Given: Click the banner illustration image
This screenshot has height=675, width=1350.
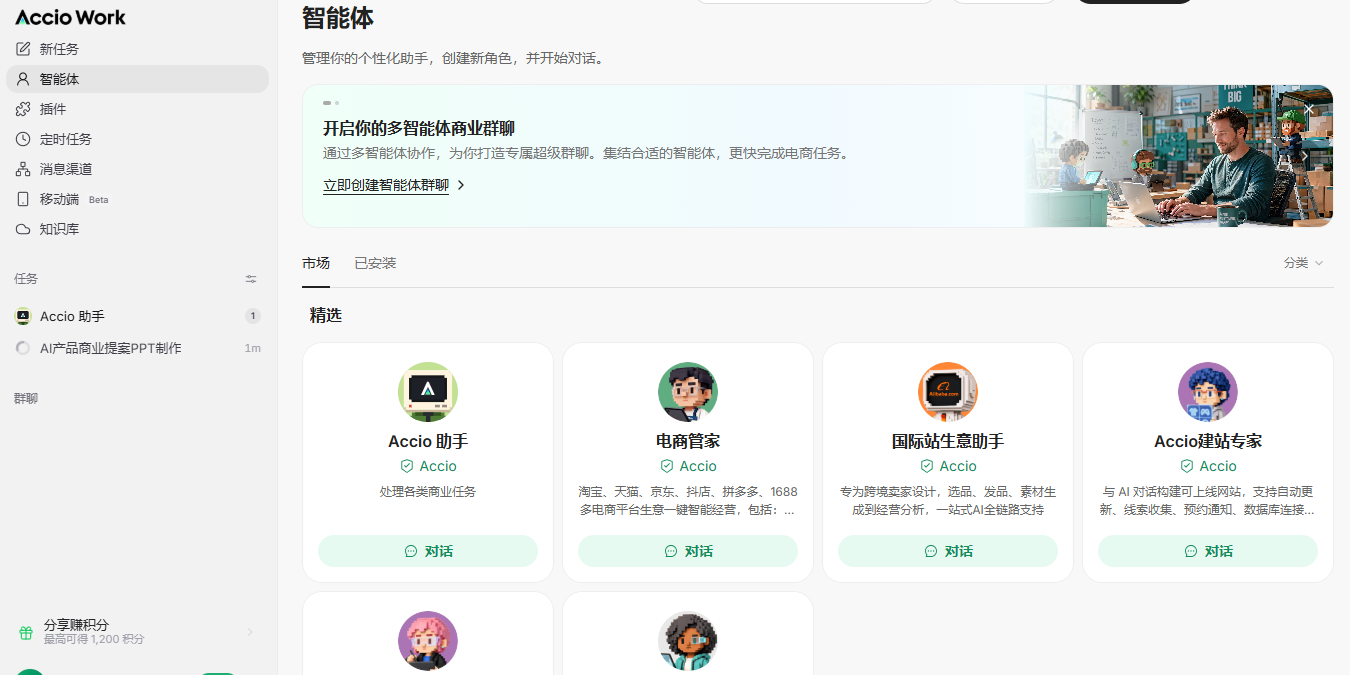Looking at the screenshot, I should (1179, 156).
